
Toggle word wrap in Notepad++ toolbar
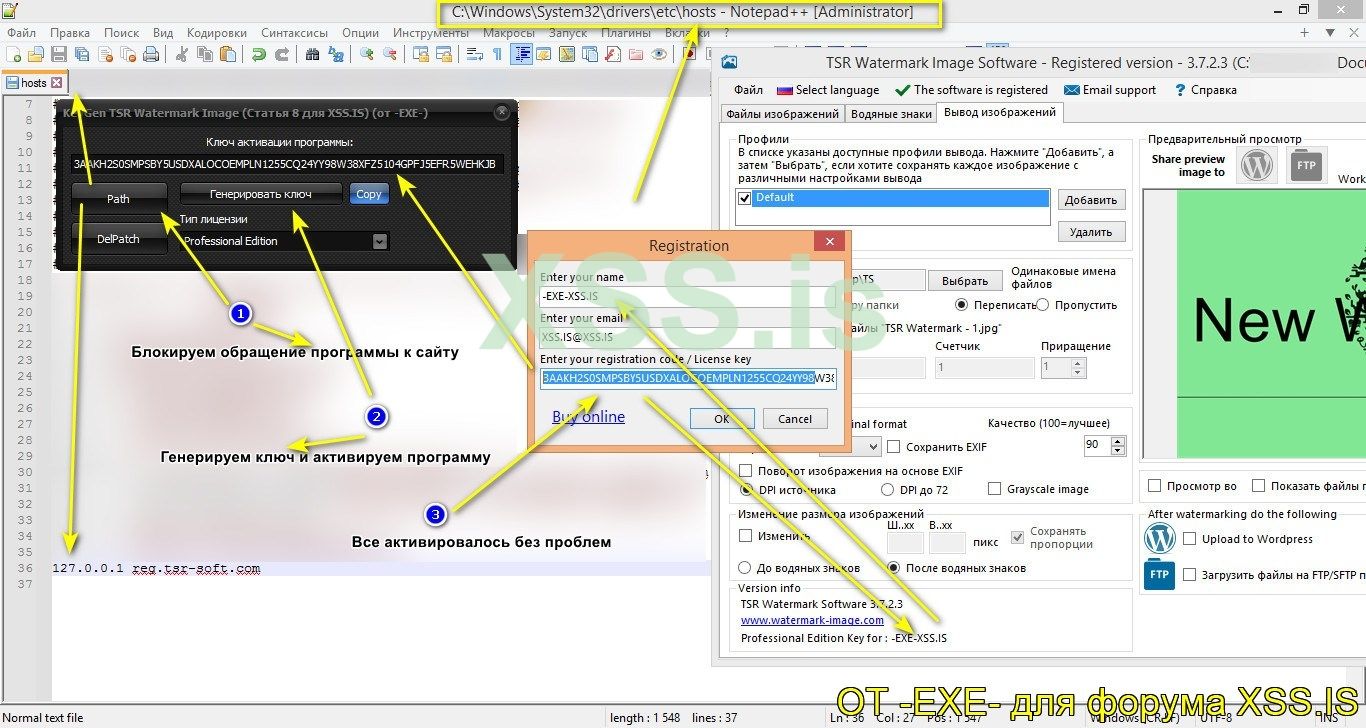point(475,54)
